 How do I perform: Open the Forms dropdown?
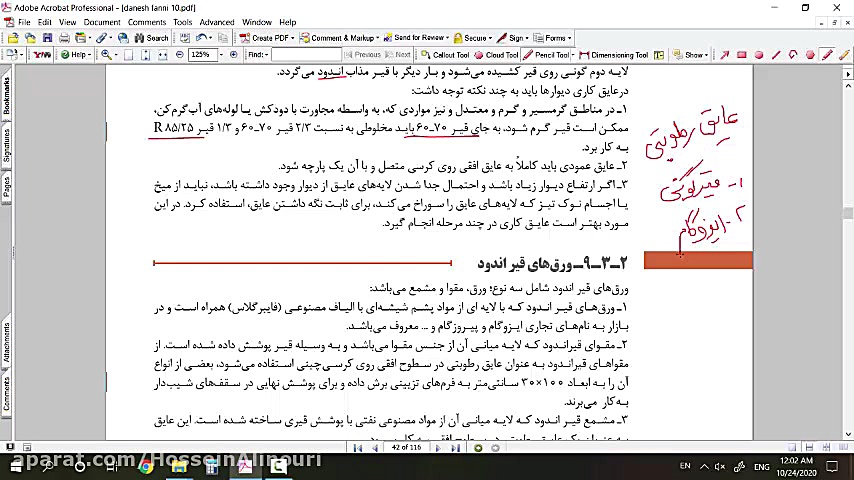(x=552, y=38)
